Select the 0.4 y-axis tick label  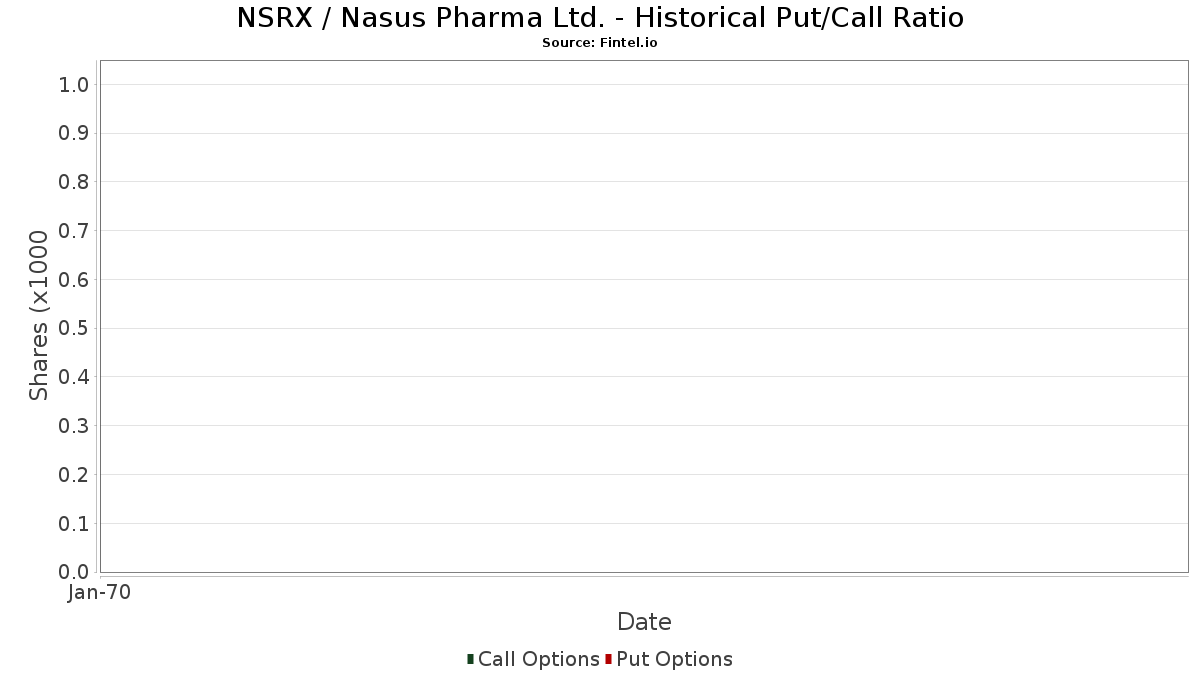[x=74, y=377]
